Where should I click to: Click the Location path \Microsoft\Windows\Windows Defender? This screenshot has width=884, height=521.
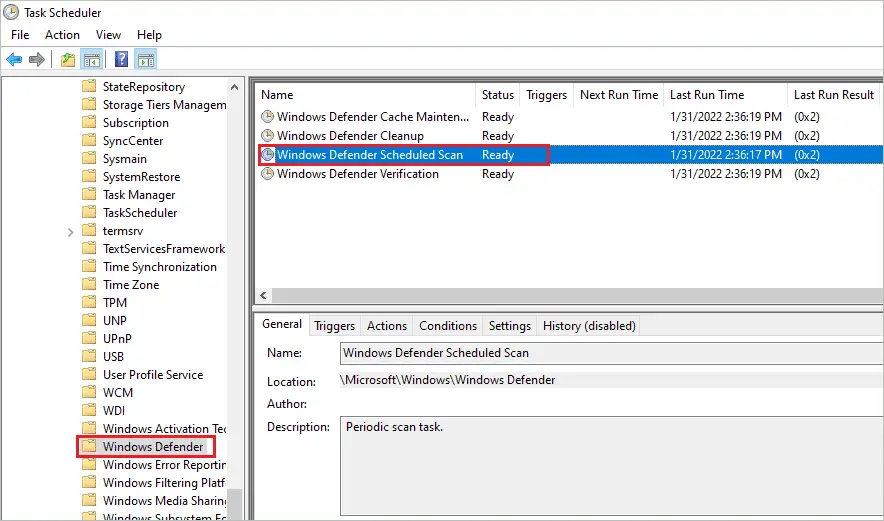point(448,380)
